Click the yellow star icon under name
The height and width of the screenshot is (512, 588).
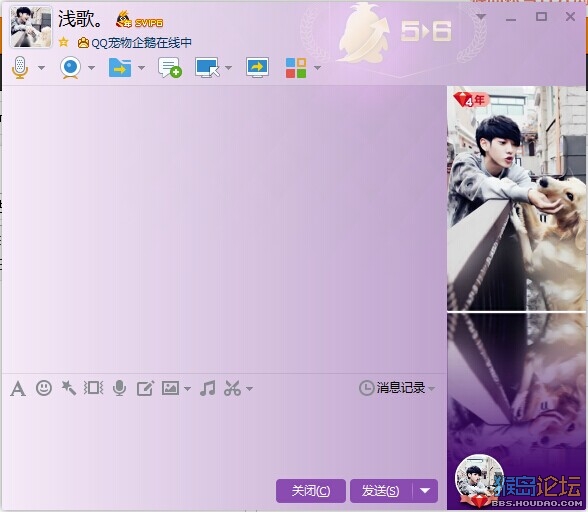click(x=64, y=42)
